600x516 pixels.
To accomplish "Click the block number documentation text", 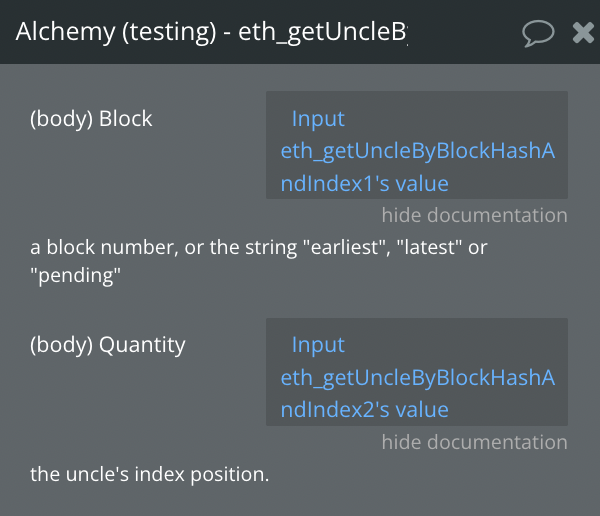I will 259,248.
